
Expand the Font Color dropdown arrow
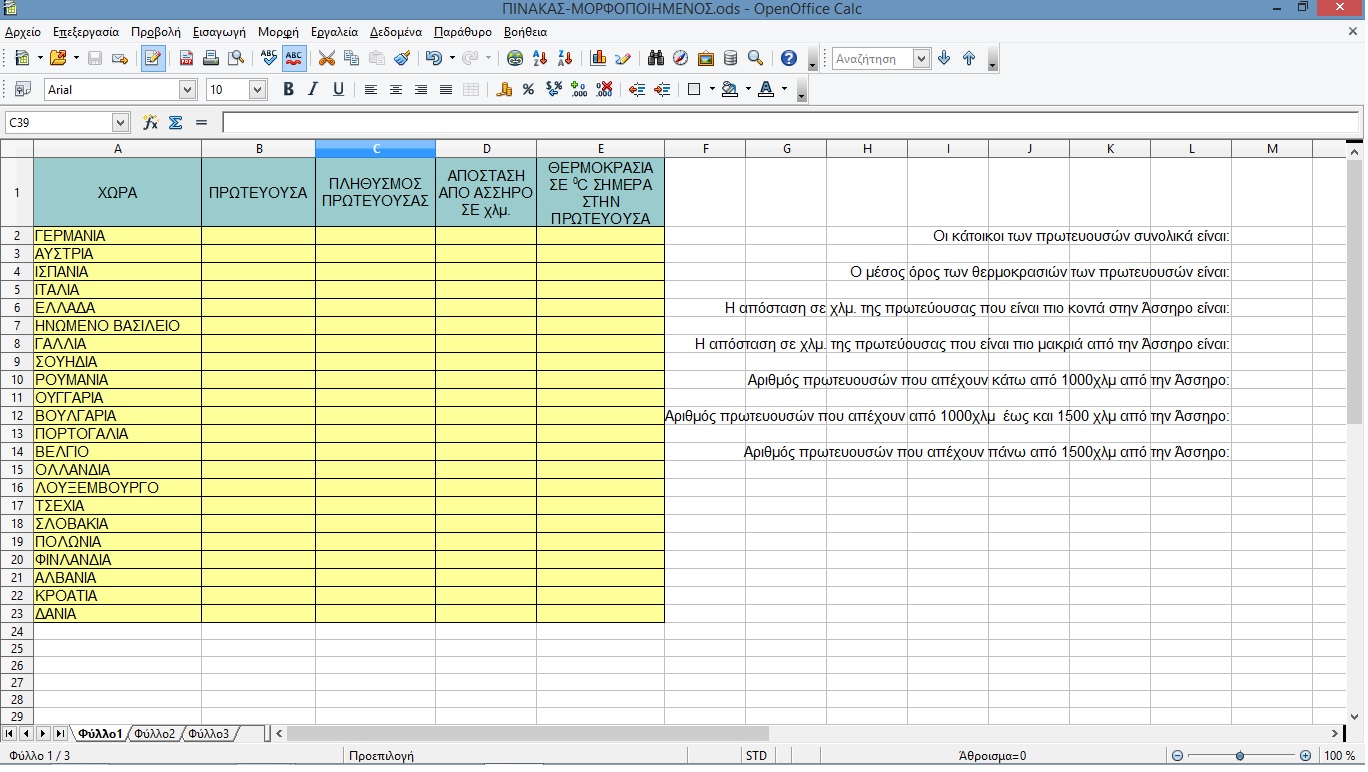(x=784, y=89)
